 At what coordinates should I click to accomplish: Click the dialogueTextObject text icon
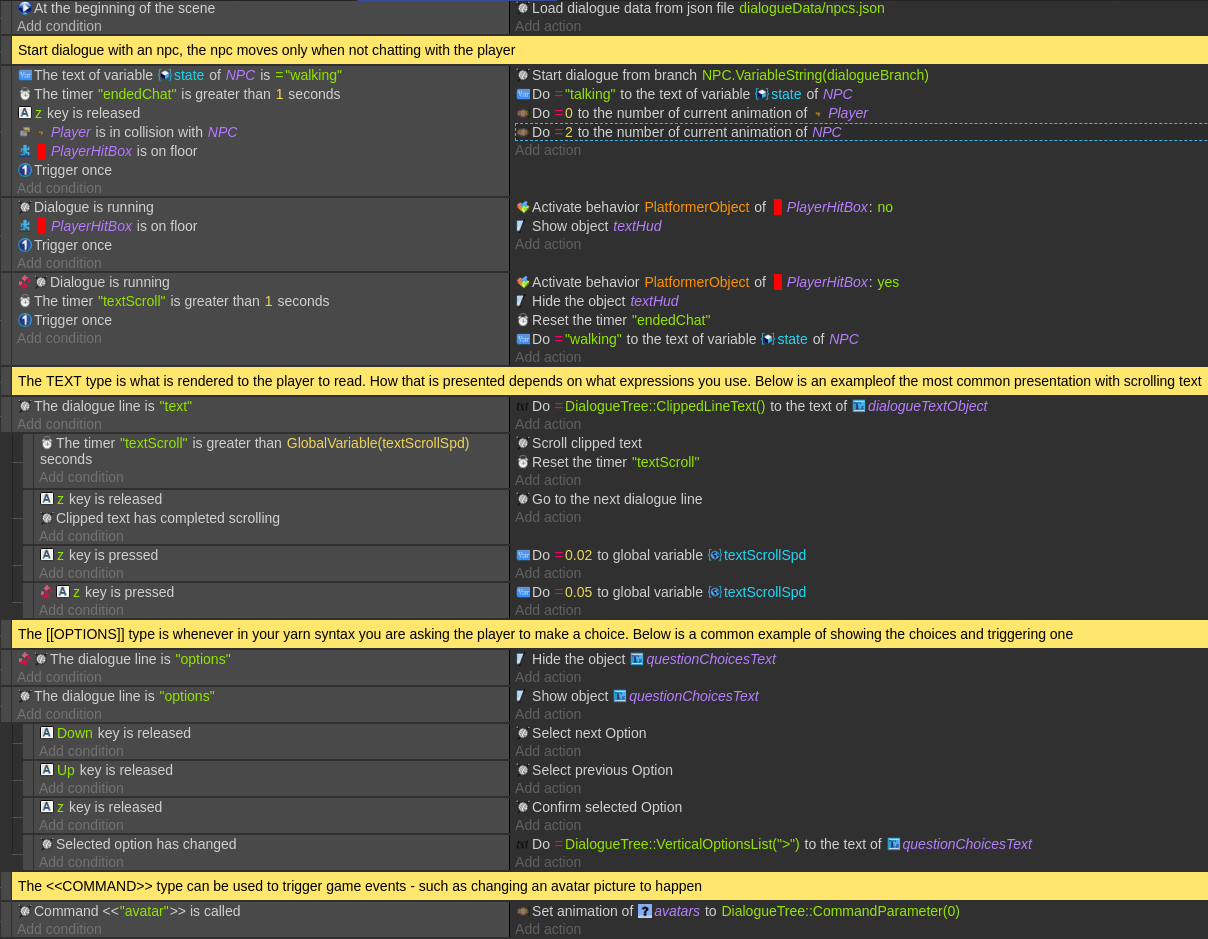click(x=859, y=406)
